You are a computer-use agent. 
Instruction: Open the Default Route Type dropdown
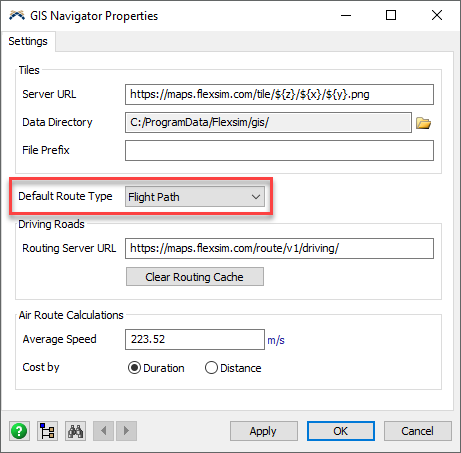(195, 197)
